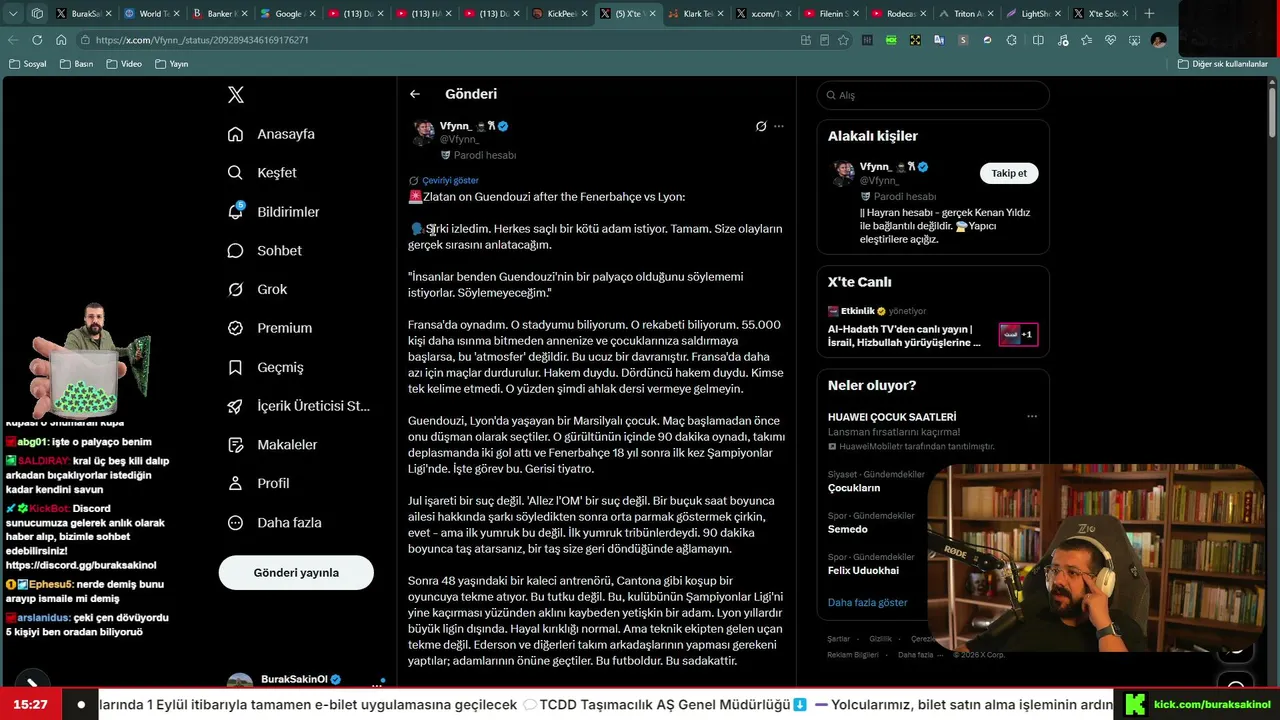Switch to the KickPeek tab
Viewport: 1280px width, 720px height.
coord(559,14)
